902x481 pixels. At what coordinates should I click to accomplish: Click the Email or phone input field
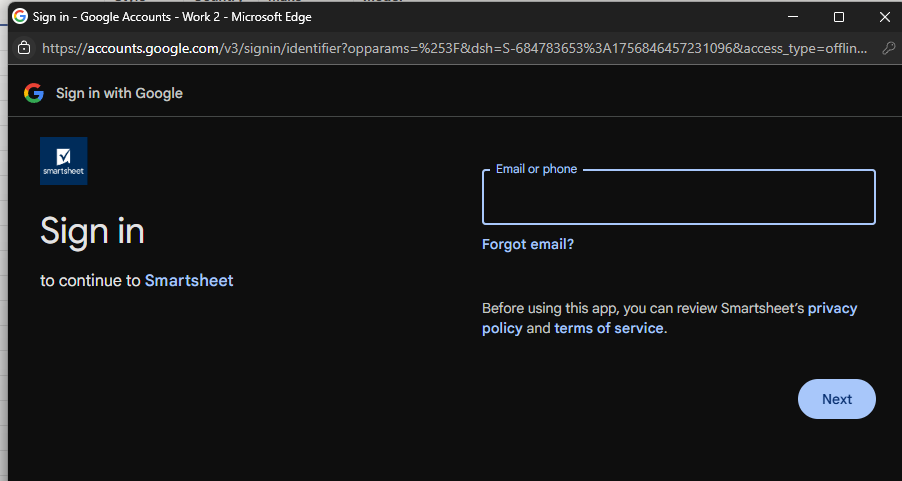pos(678,197)
